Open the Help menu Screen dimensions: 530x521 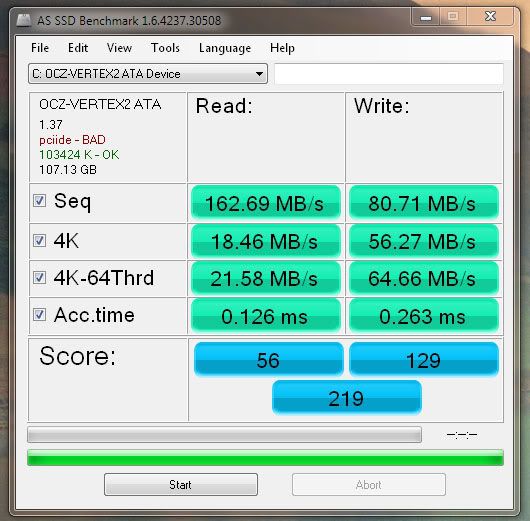pos(282,48)
